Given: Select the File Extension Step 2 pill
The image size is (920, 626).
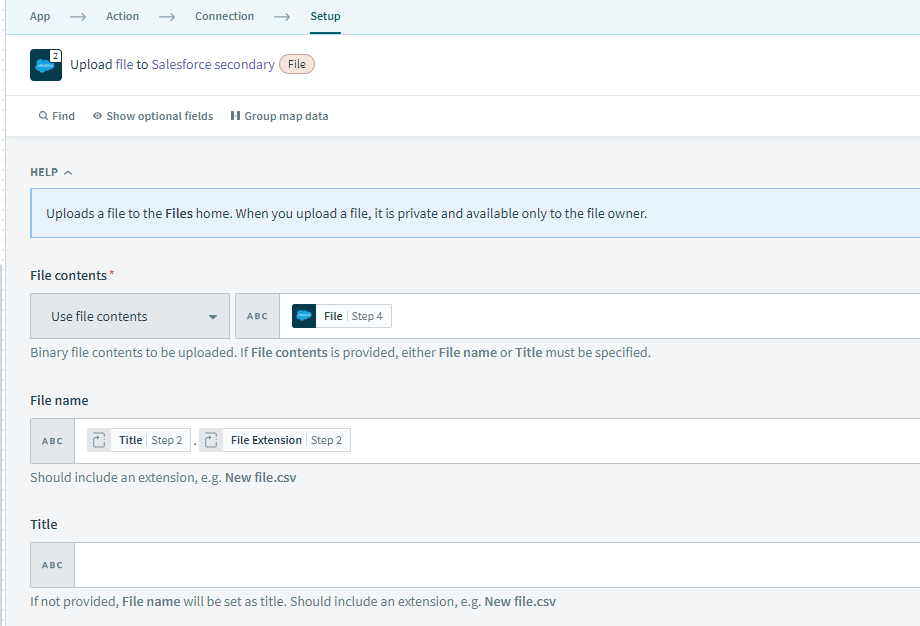Looking at the screenshot, I should [x=275, y=440].
